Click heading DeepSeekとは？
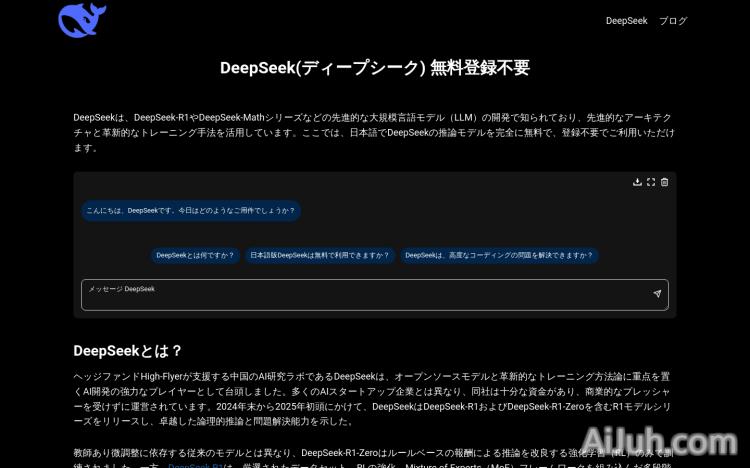The width and height of the screenshot is (750, 468). (127, 351)
